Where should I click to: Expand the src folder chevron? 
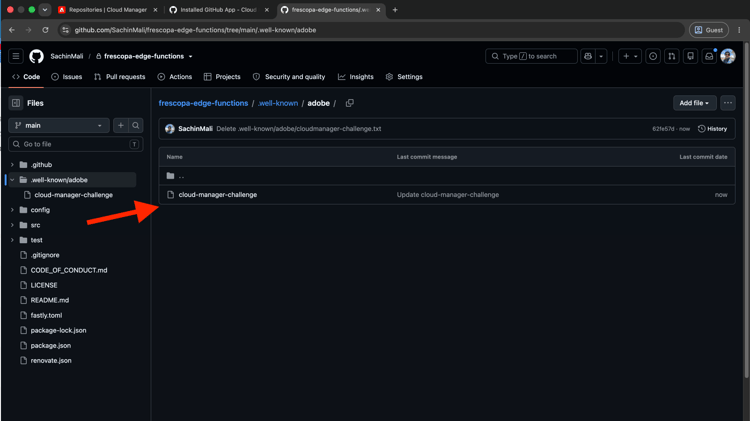[12, 225]
